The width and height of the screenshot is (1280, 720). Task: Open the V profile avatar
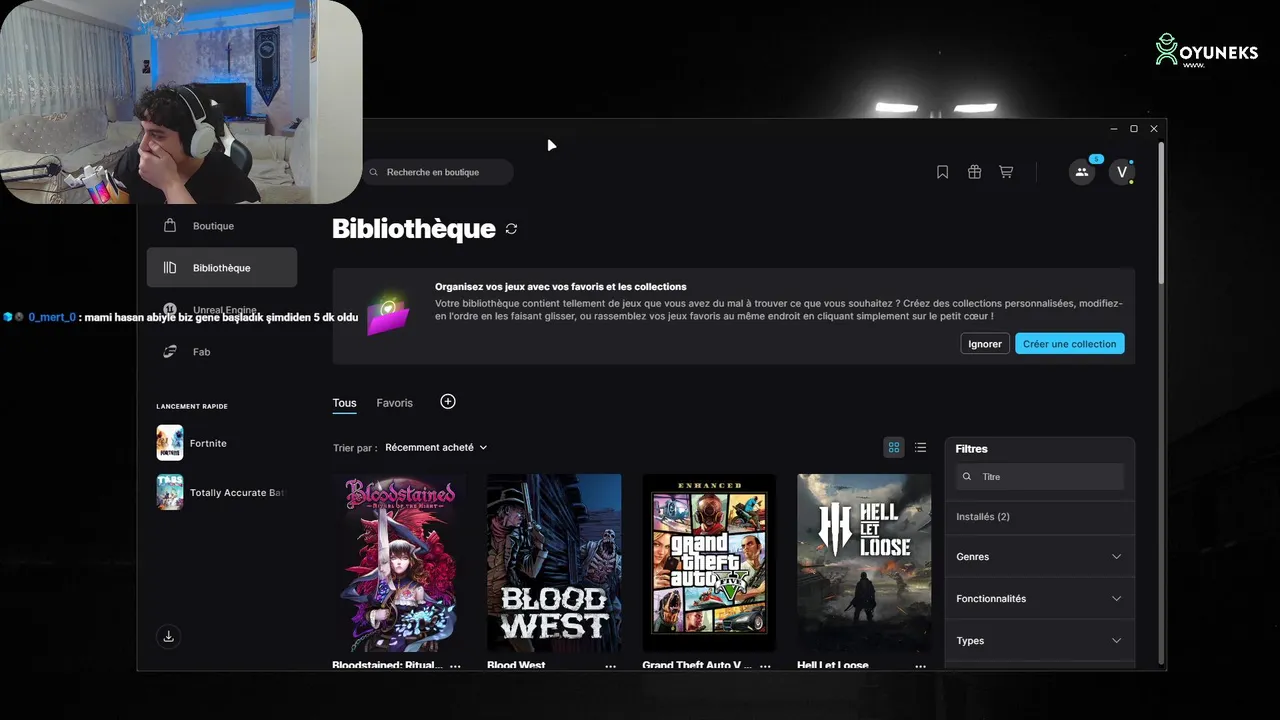1122,172
